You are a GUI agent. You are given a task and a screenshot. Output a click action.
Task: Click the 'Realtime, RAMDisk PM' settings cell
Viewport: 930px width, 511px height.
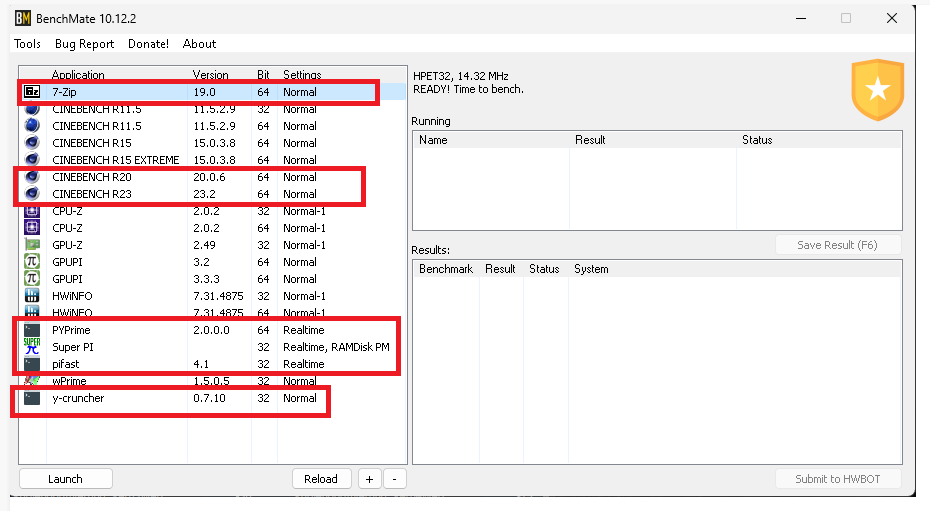click(x=336, y=347)
